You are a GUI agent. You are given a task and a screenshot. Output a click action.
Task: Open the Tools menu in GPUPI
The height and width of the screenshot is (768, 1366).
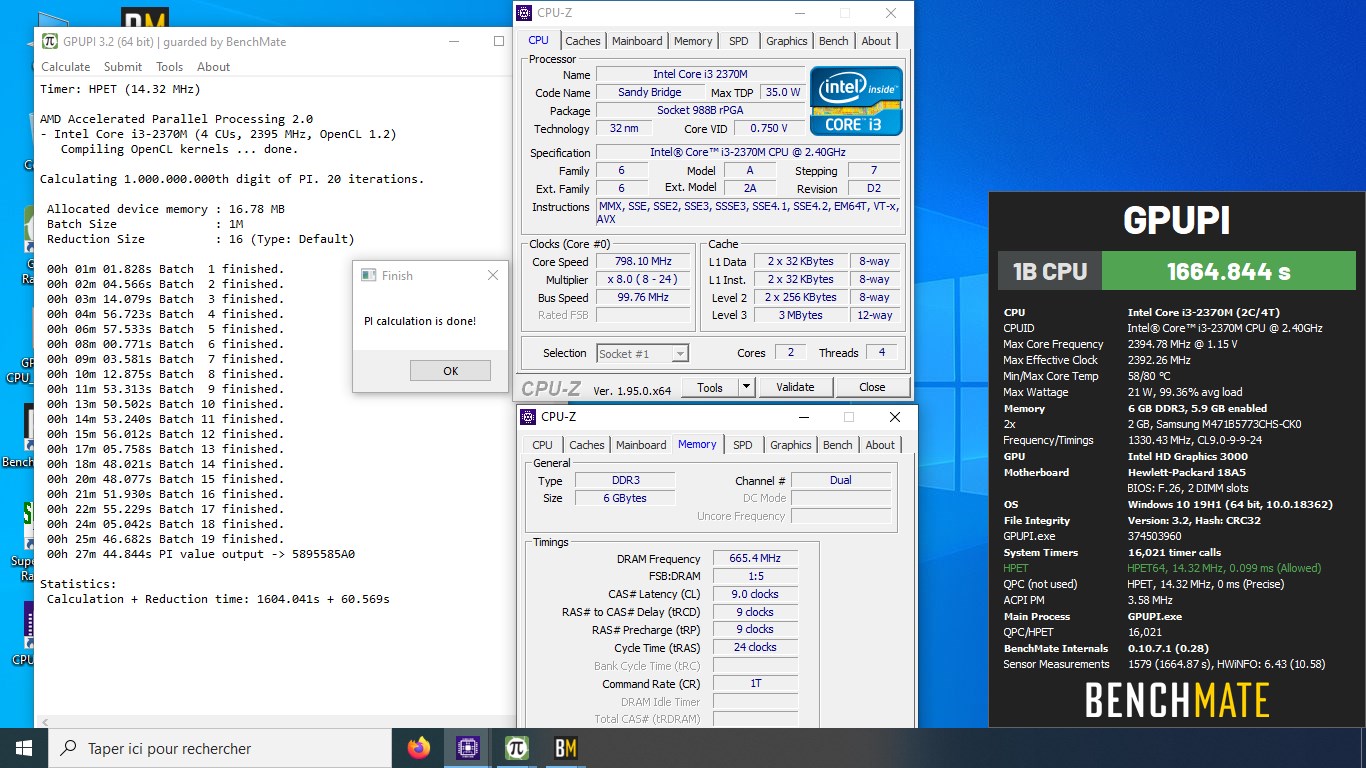pyautogui.click(x=169, y=67)
